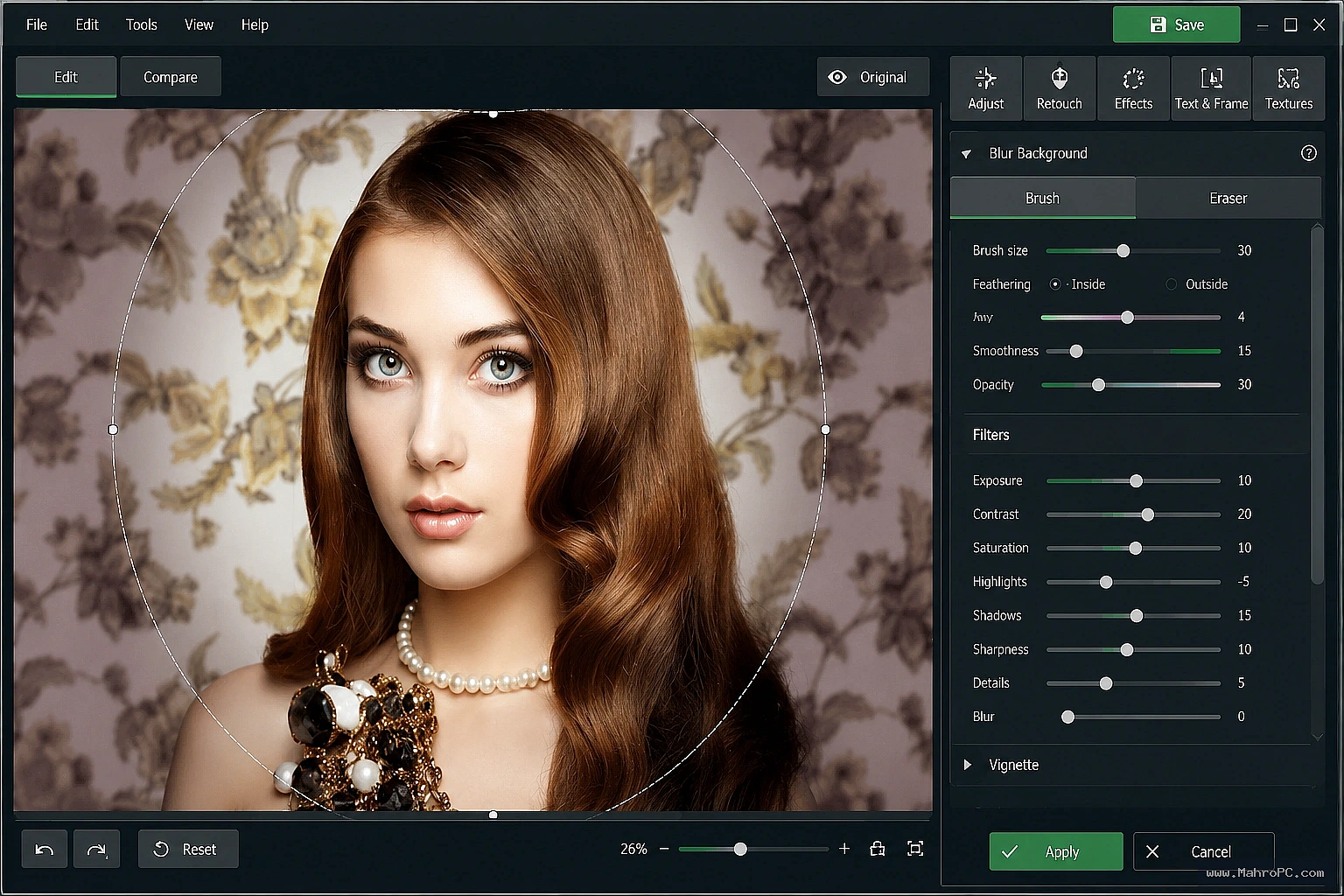The height and width of the screenshot is (896, 1344).
Task: Adjust the Details slider
Action: pyautogui.click(x=1133, y=683)
